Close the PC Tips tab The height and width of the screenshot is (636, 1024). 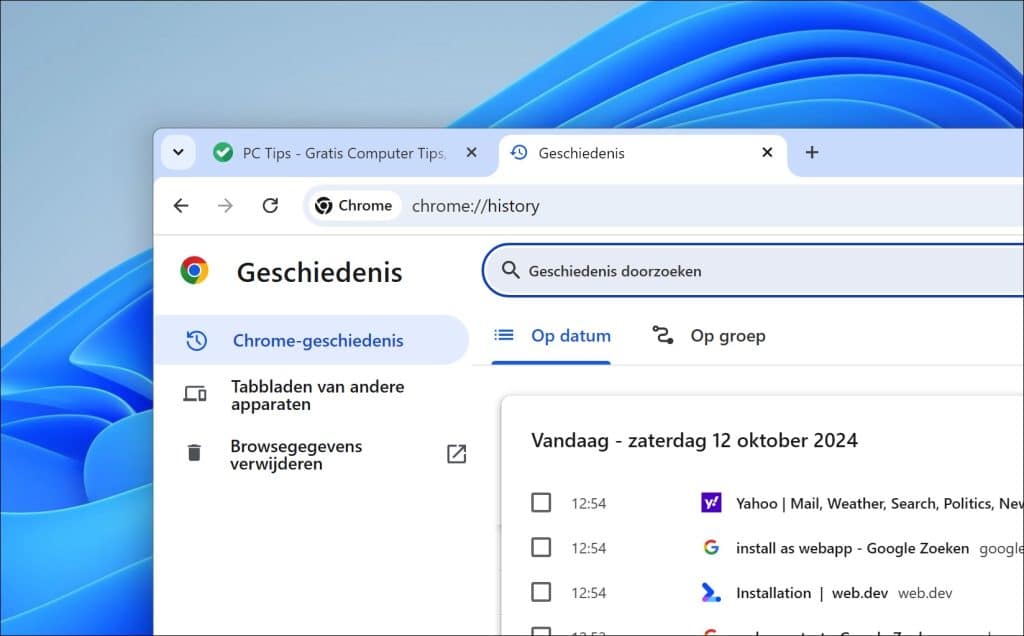coord(472,152)
